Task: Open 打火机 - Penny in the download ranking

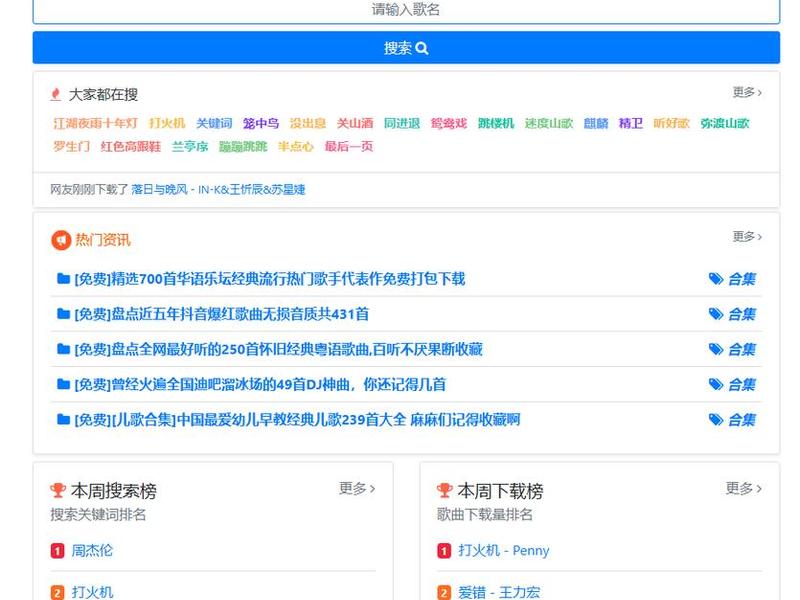Action: (504, 551)
